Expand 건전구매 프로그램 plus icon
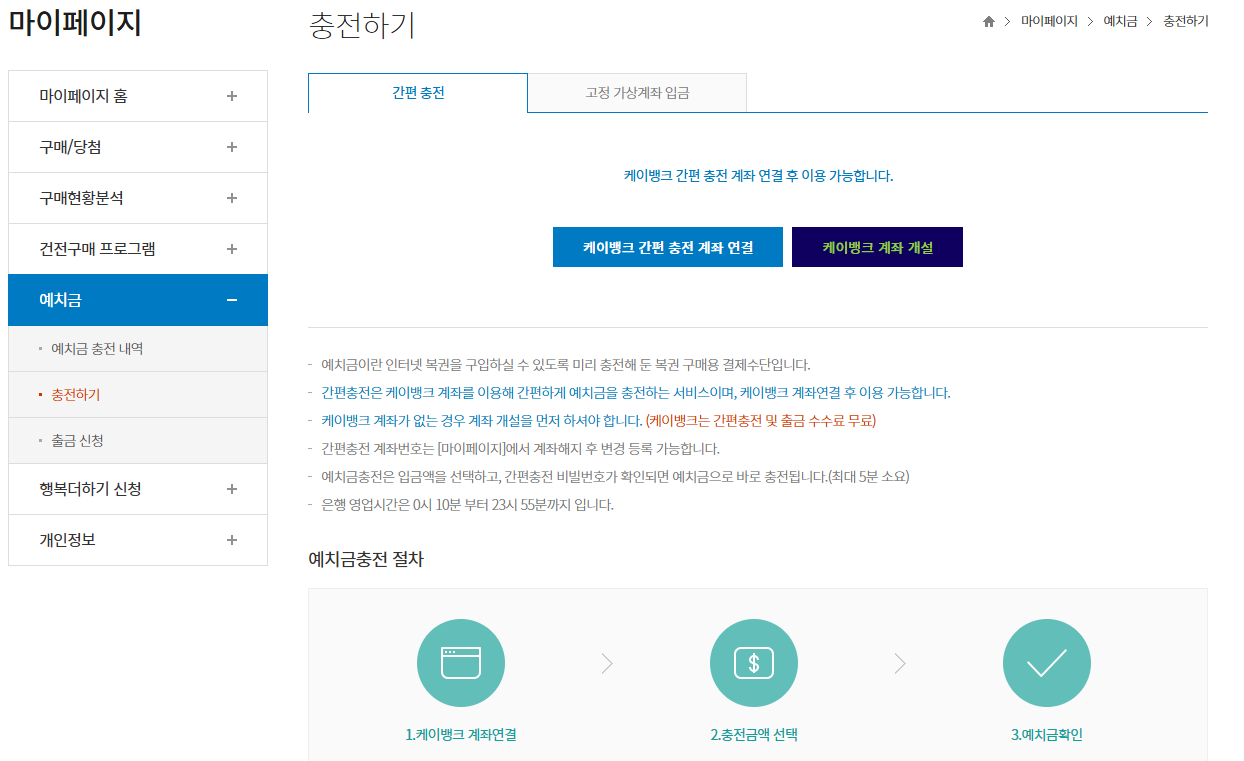Image resolution: width=1244 pixels, height=761 pixels. [x=232, y=249]
